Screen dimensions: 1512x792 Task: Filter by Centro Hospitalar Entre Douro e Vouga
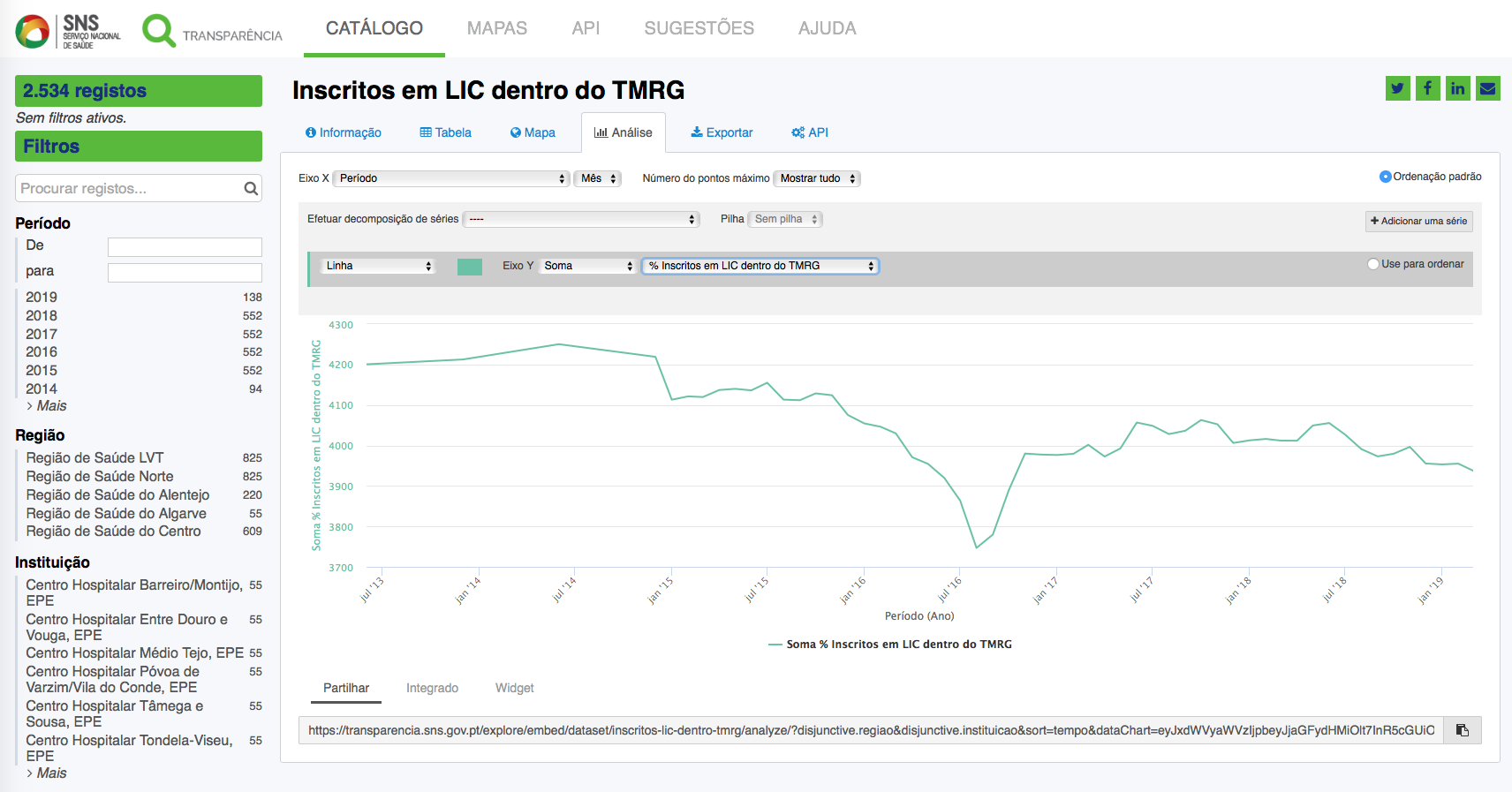click(144, 628)
